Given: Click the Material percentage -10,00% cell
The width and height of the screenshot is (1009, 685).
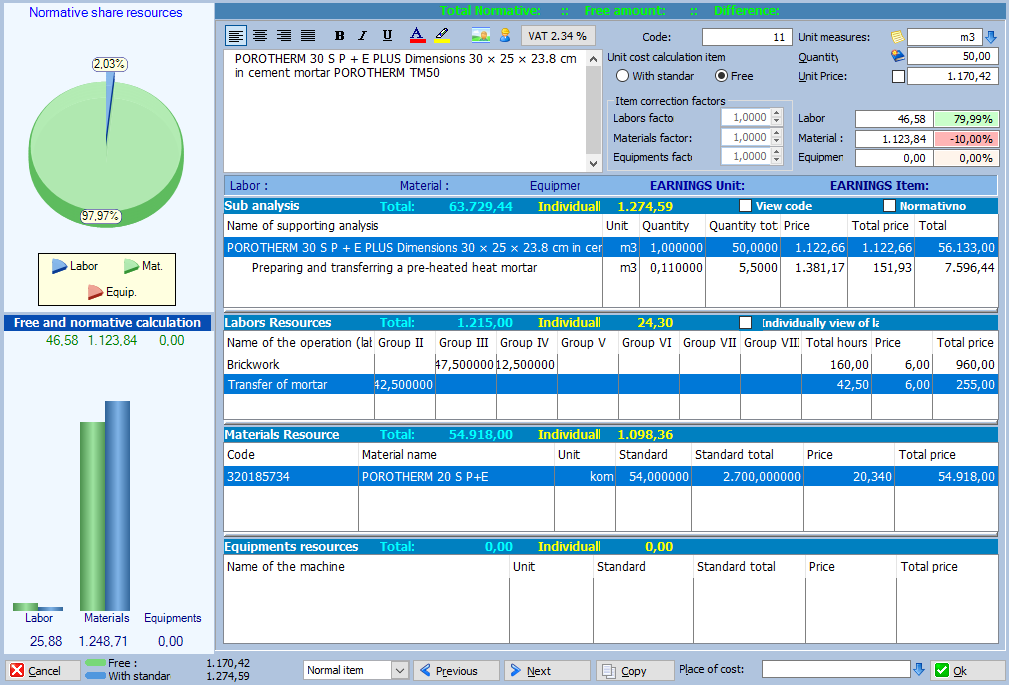Looking at the screenshot, I should pos(967,138).
